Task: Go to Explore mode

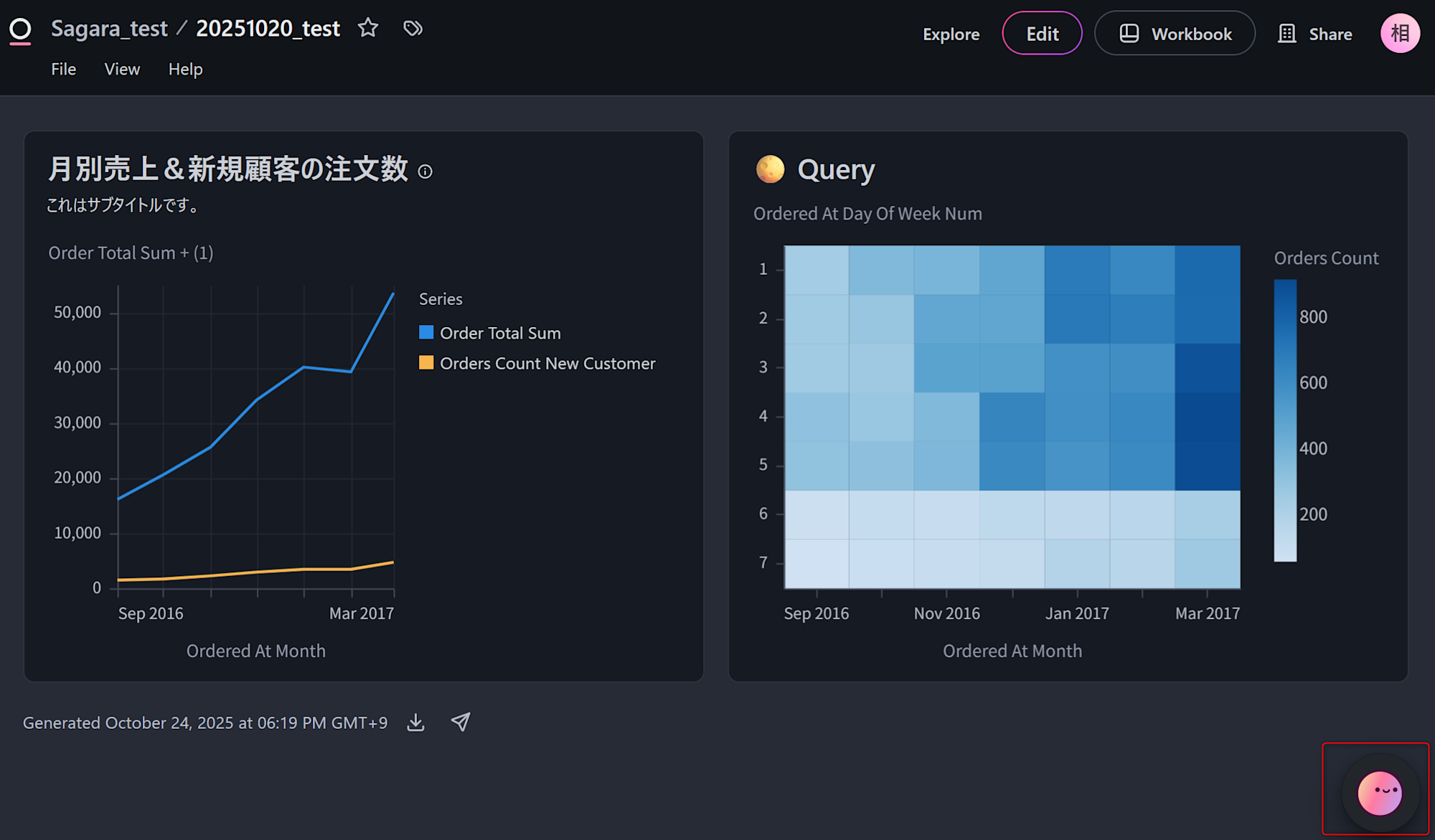Action: click(951, 34)
